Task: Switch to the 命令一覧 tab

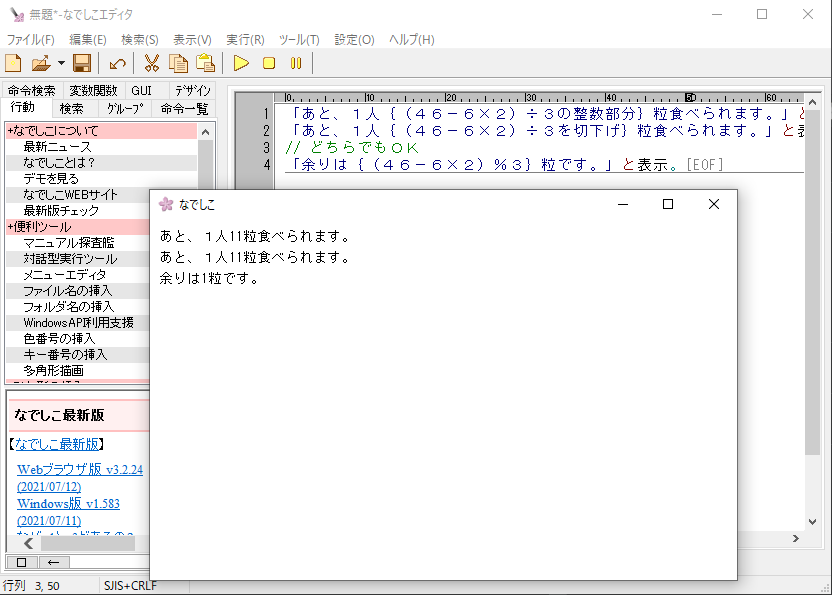Action: coord(184,108)
